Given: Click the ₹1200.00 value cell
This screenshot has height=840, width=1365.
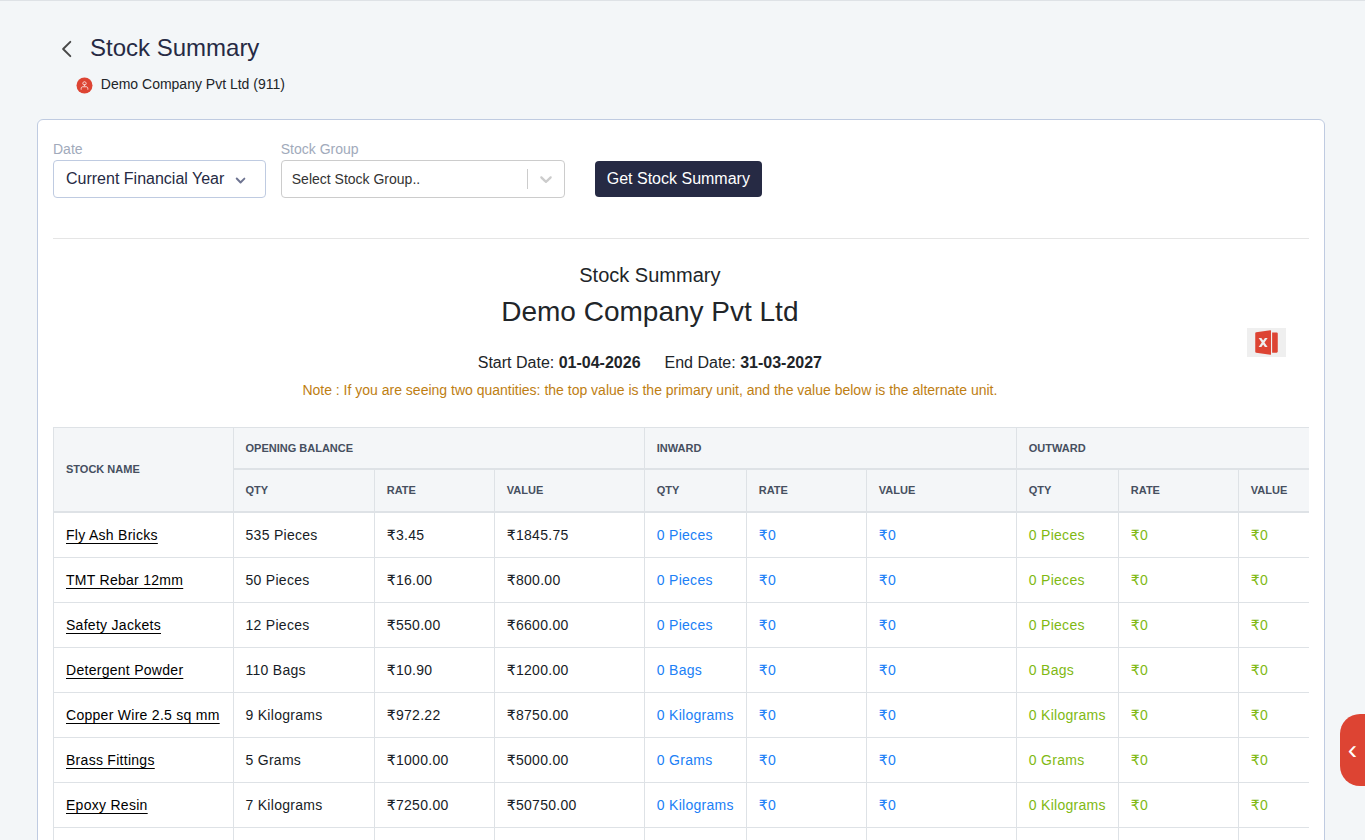Looking at the screenshot, I should click(569, 670).
